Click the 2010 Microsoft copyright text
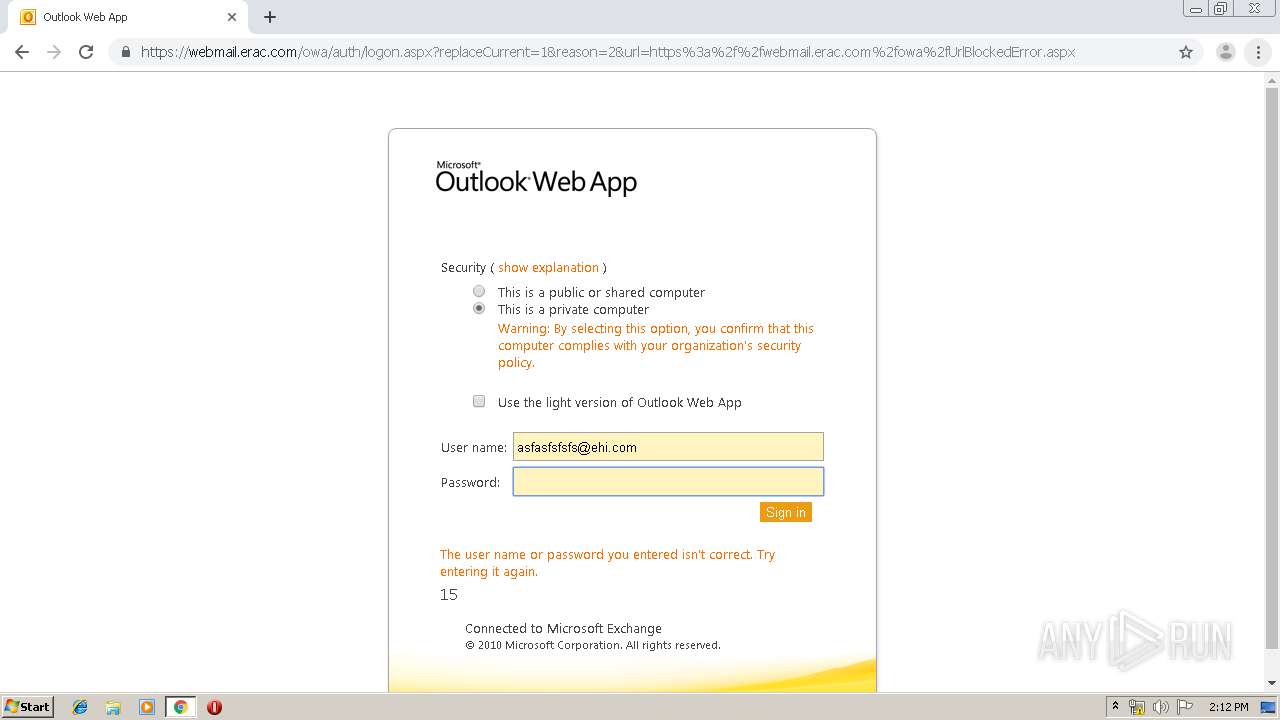The height and width of the screenshot is (720, 1280). point(593,645)
